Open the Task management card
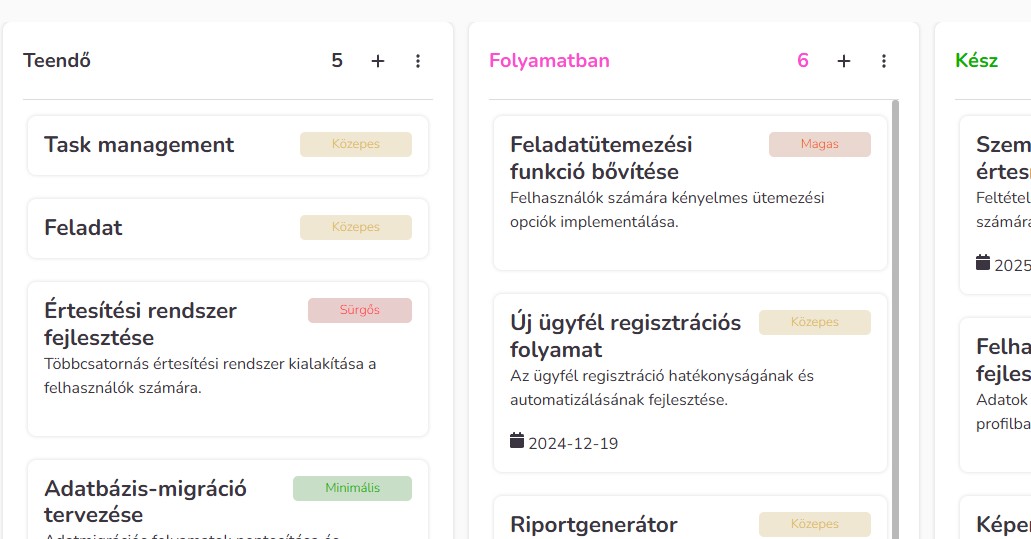 [x=139, y=145]
